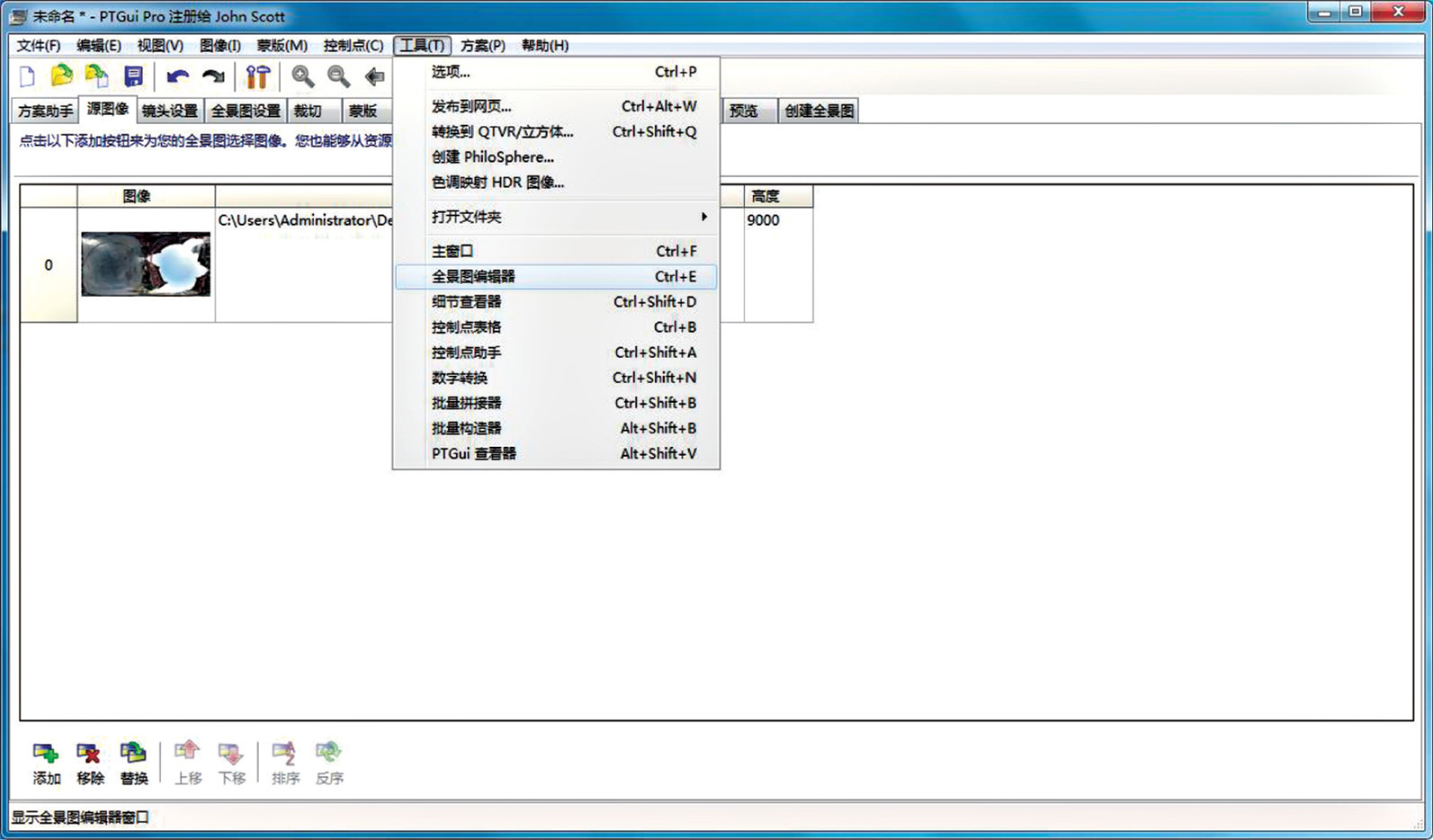Click the PTGui application icon in title bar
1433x840 pixels.
coord(18,17)
